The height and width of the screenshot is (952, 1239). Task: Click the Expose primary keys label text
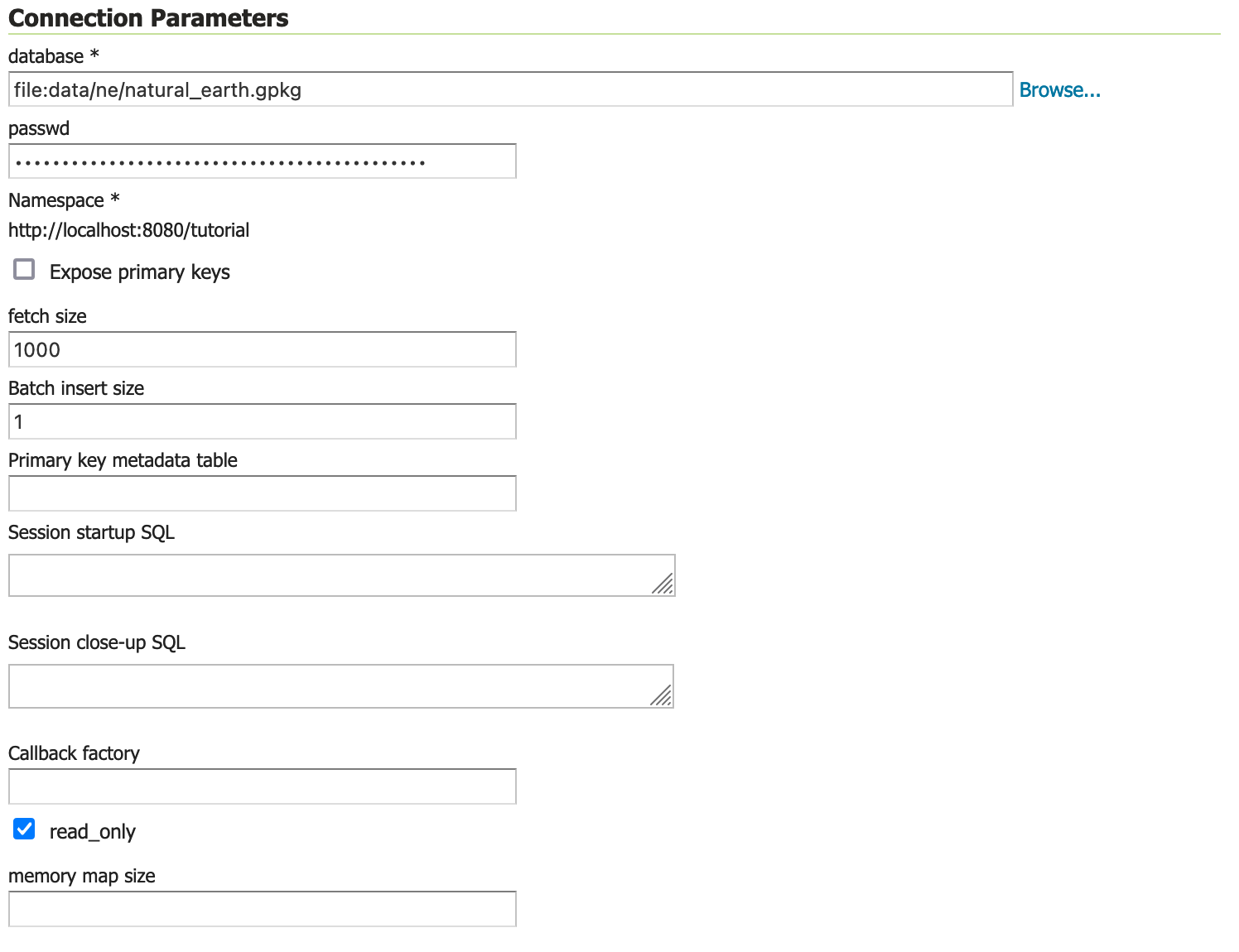139,272
